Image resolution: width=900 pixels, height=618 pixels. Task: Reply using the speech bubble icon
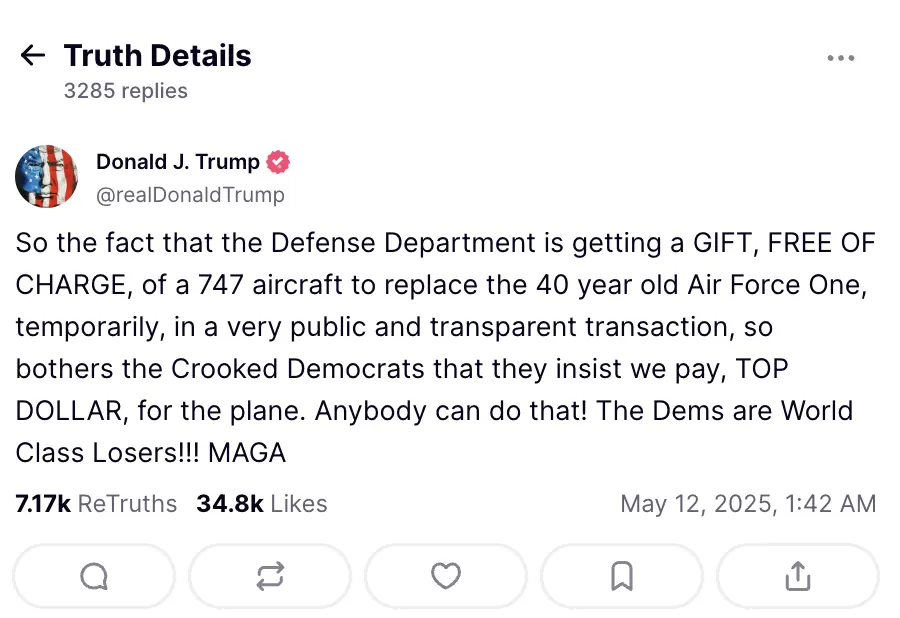[x=94, y=576]
